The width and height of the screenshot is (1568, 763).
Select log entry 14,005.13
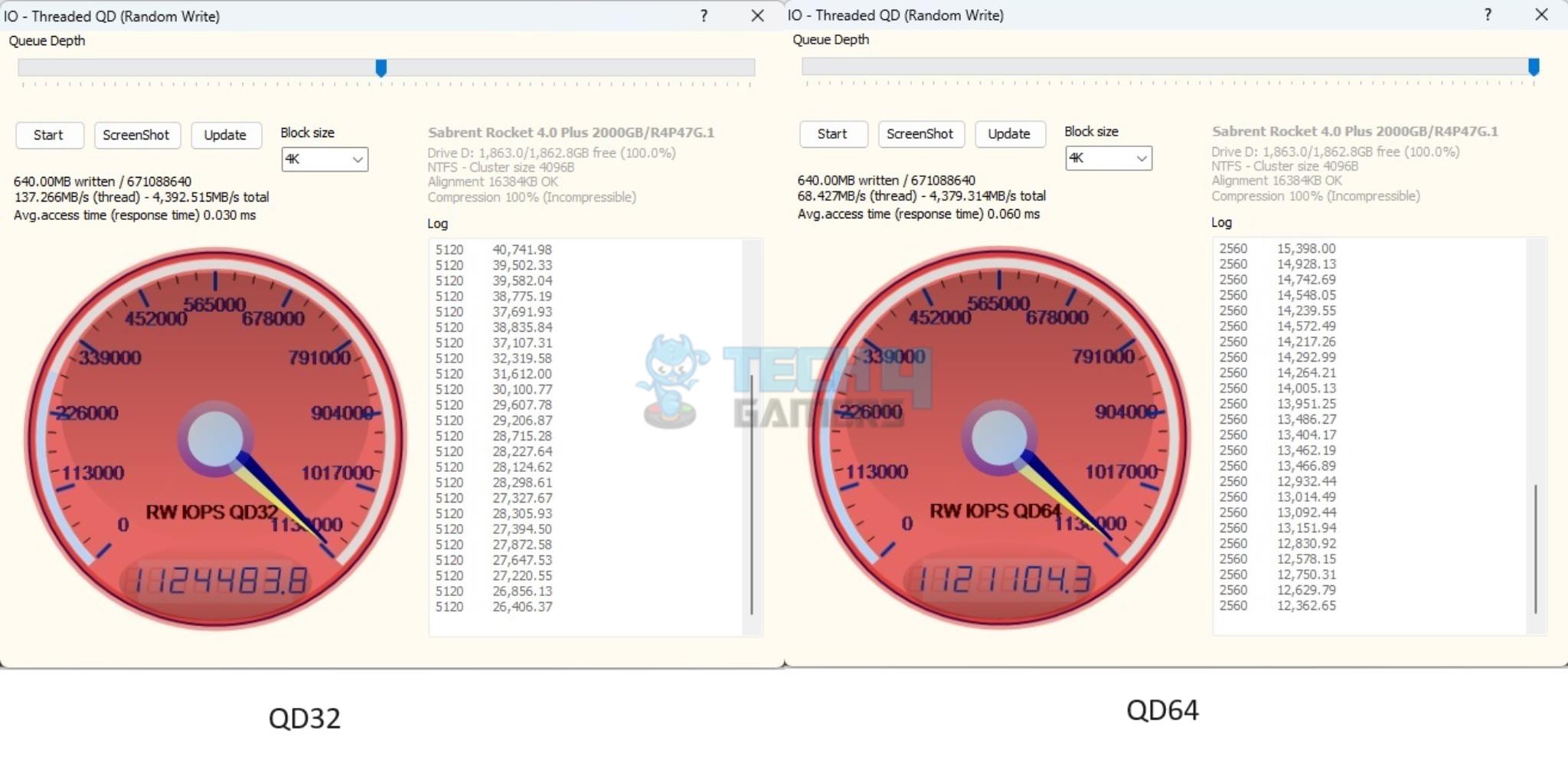click(x=1306, y=388)
